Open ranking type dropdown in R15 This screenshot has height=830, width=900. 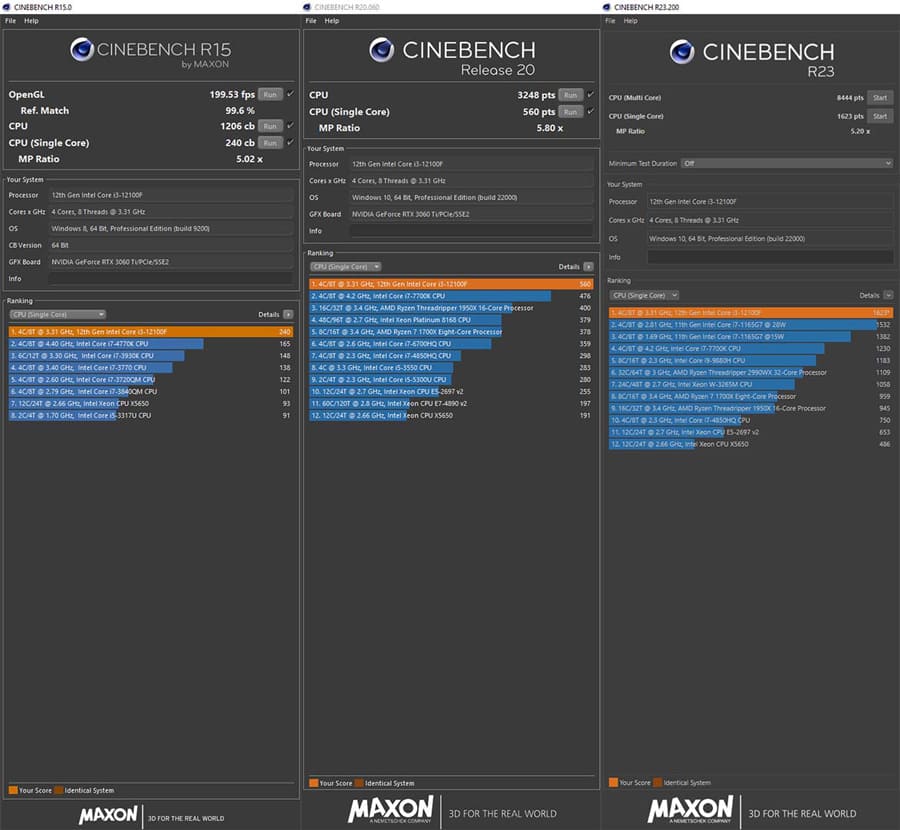[57, 315]
